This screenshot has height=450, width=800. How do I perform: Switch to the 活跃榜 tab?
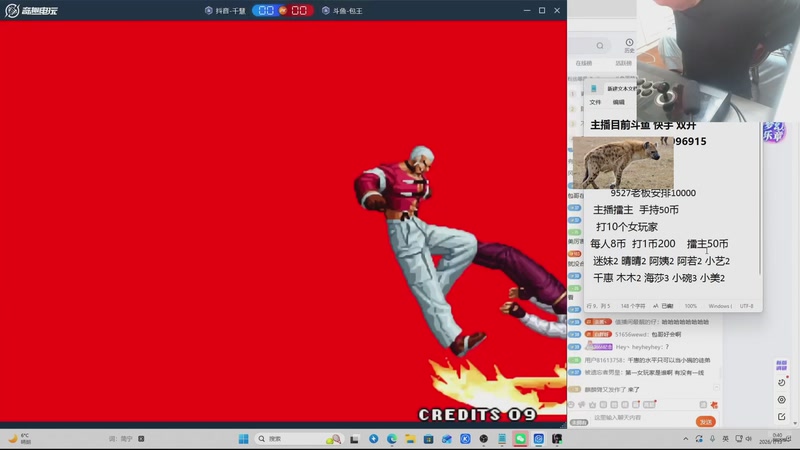tap(623, 63)
